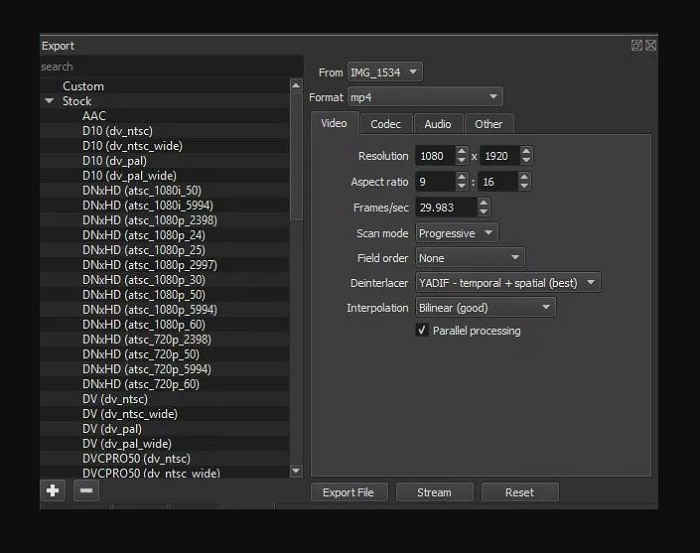Click the Stream button
The image size is (700, 553).
[434, 492]
